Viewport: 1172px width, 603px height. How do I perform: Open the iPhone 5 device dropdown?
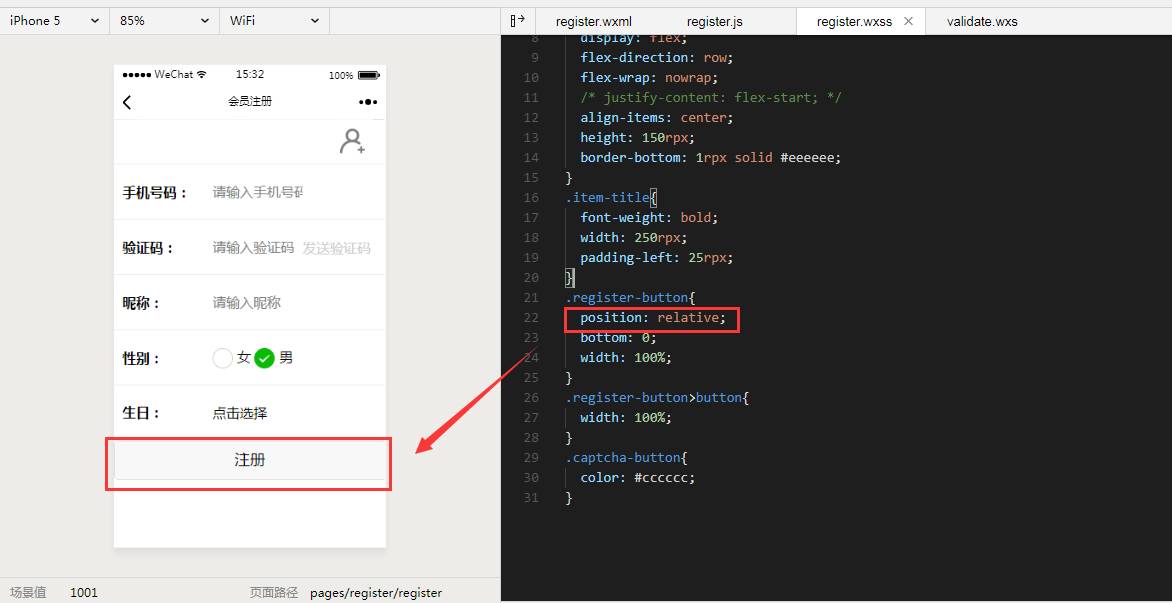55,21
